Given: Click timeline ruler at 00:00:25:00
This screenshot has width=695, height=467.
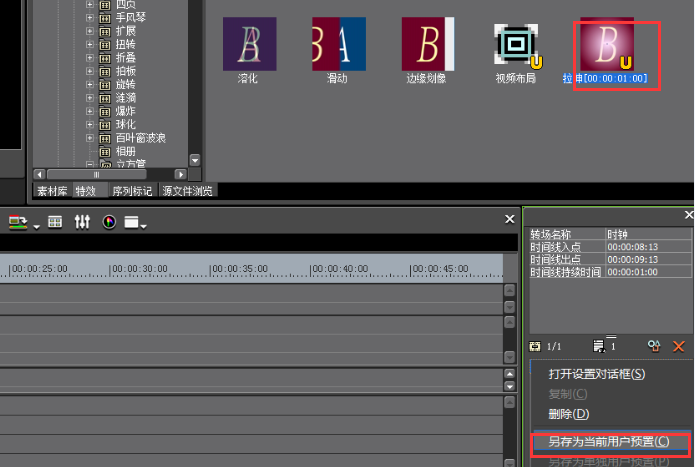Looking at the screenshot, I should point(39,269).
